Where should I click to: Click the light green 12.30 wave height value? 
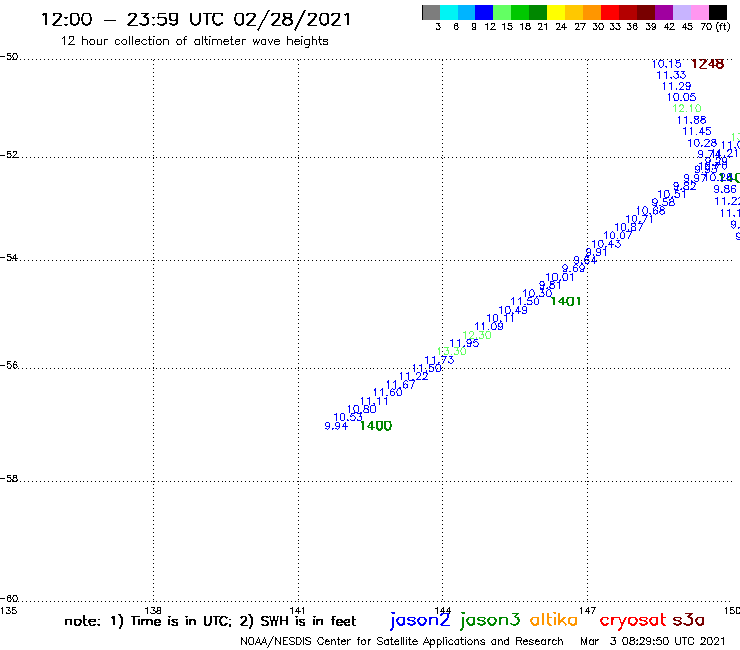477,335
